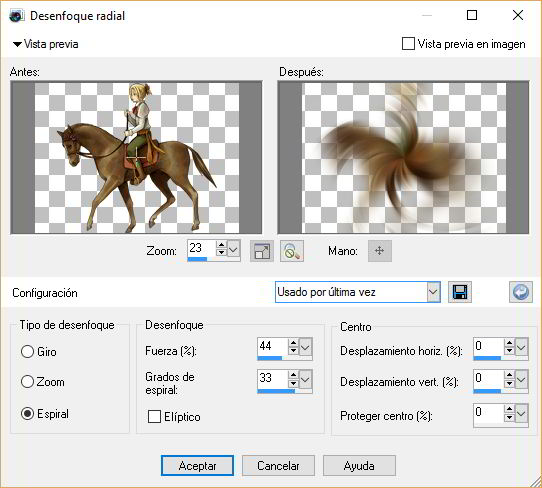Open the Grados de espiral dropdown

click(305, 379)
